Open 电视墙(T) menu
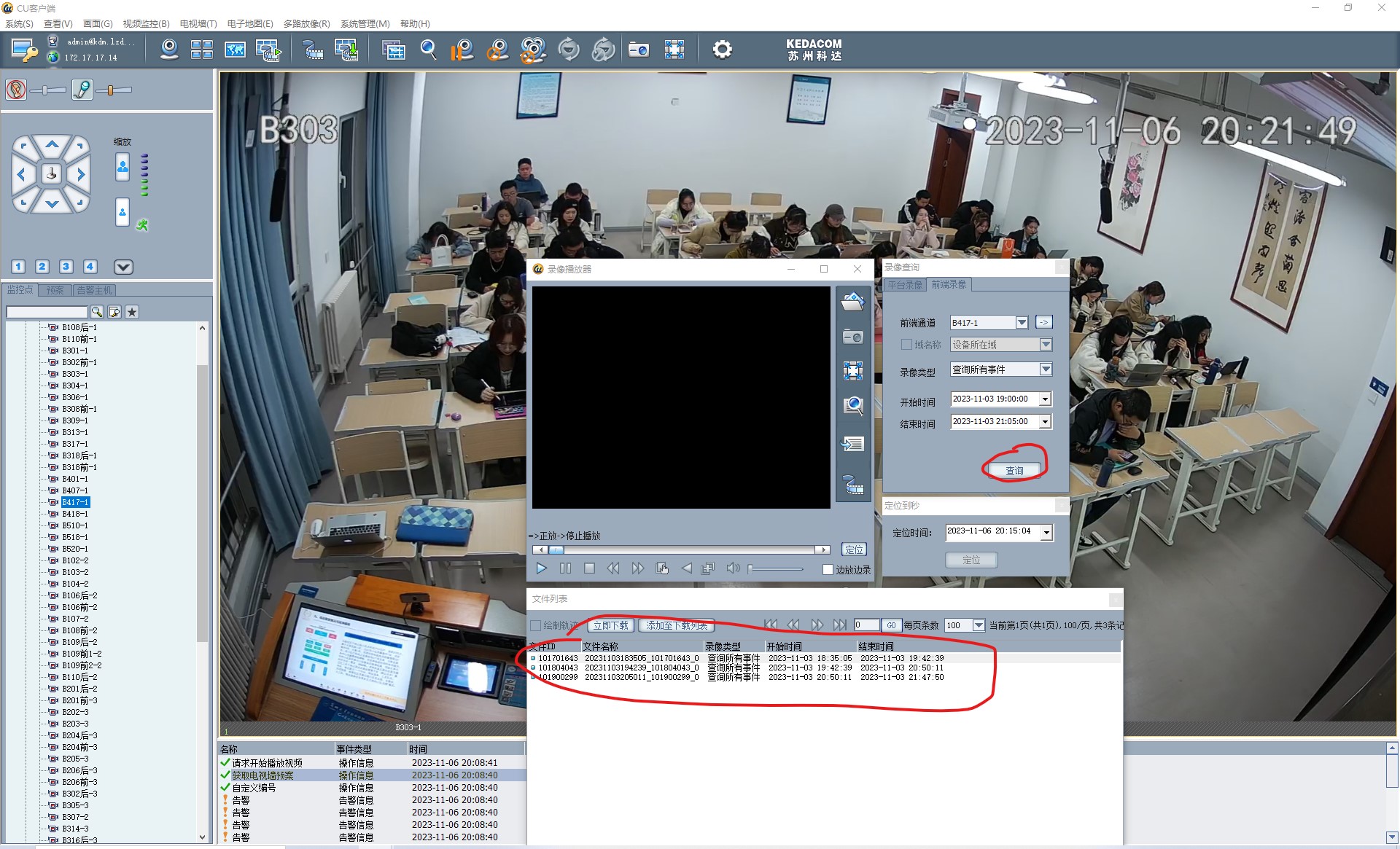 198,24
